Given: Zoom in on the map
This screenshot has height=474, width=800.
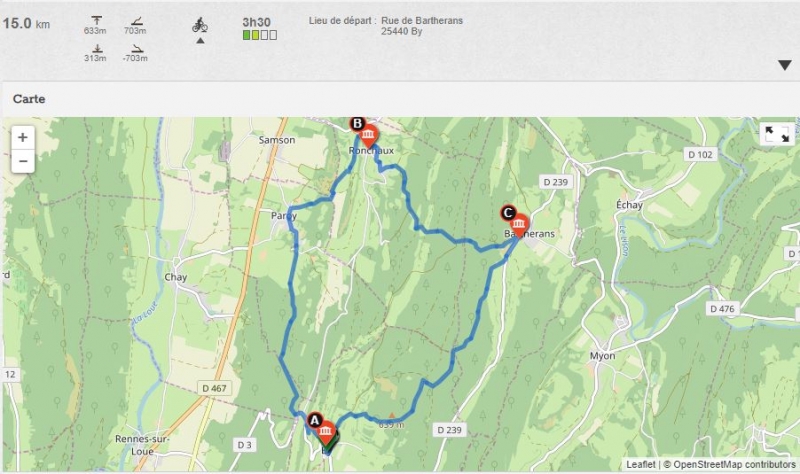Looking at the screenshot, I should click(23, 137).
